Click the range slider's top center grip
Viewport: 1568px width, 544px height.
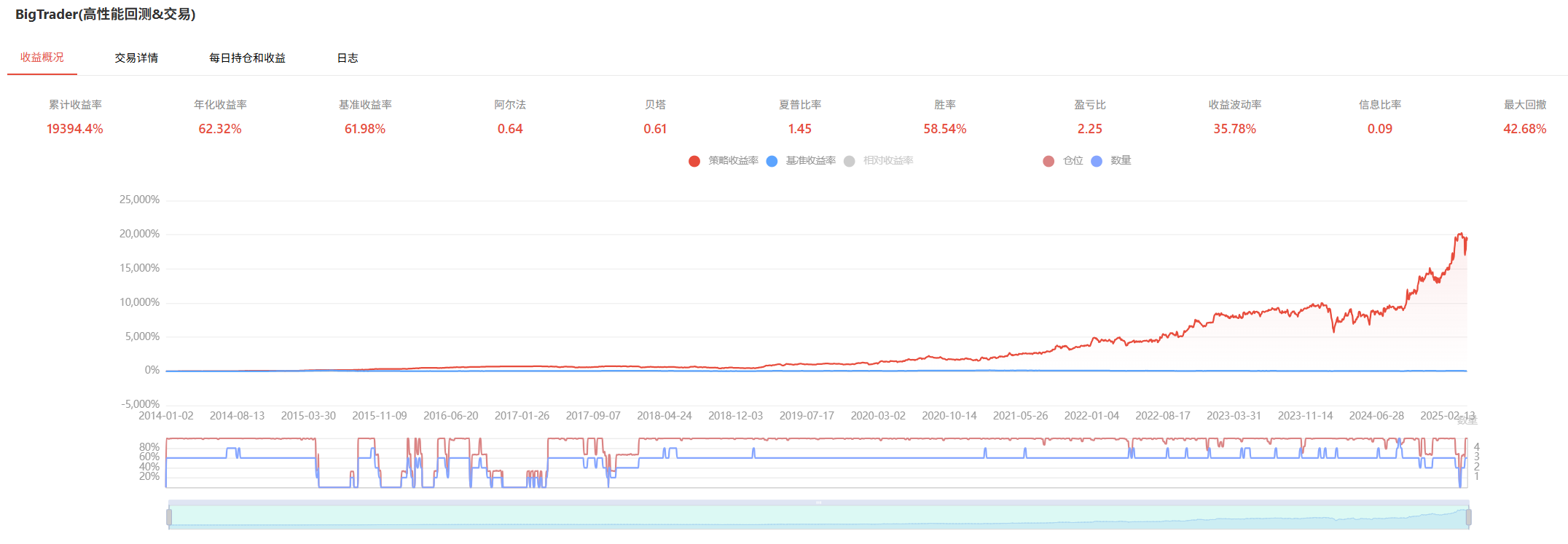pos(818,502)
